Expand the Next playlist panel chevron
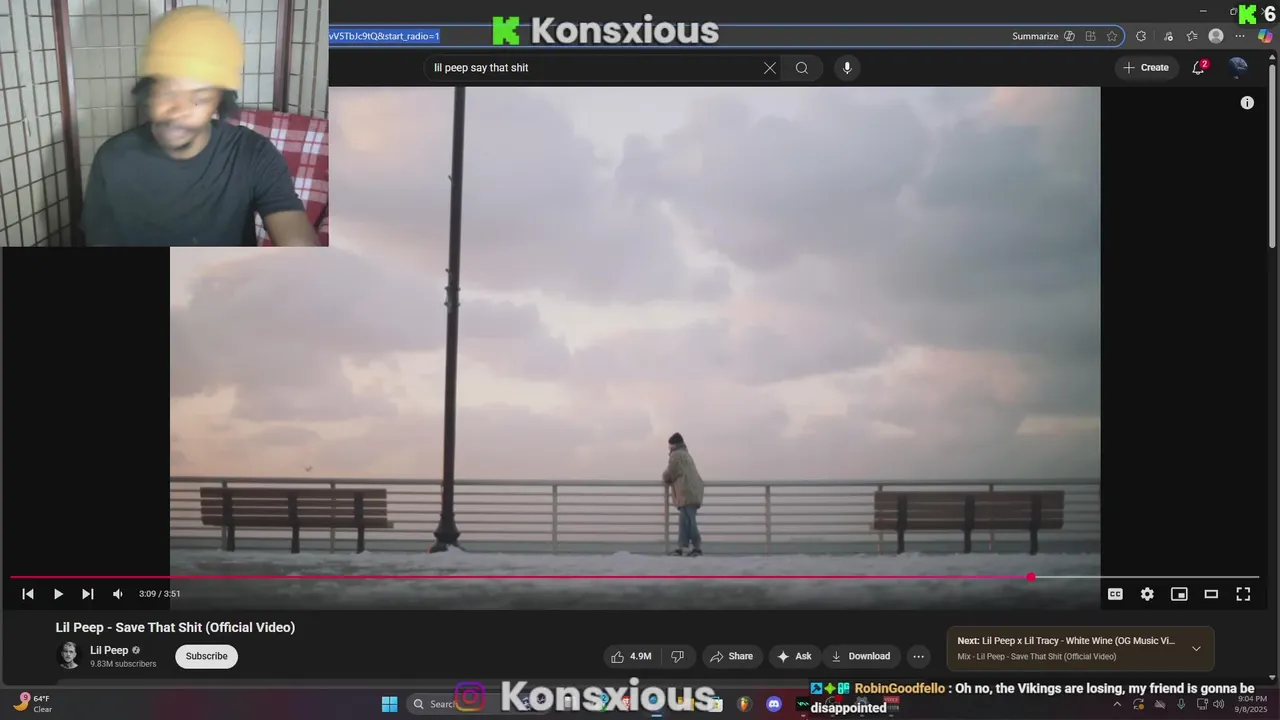This screenshot has width=1280, height=720. coord(1196,648)
